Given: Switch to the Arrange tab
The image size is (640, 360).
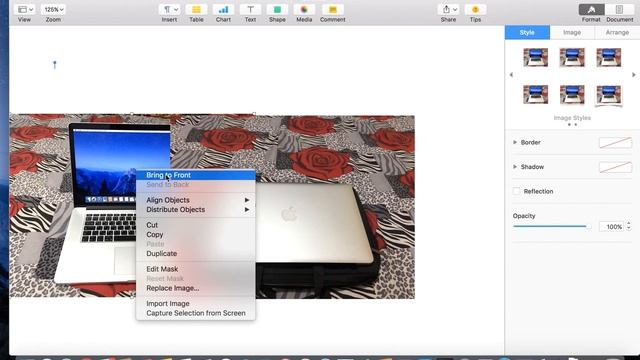Looking at the screenshot, I should (x=617, y=32).
